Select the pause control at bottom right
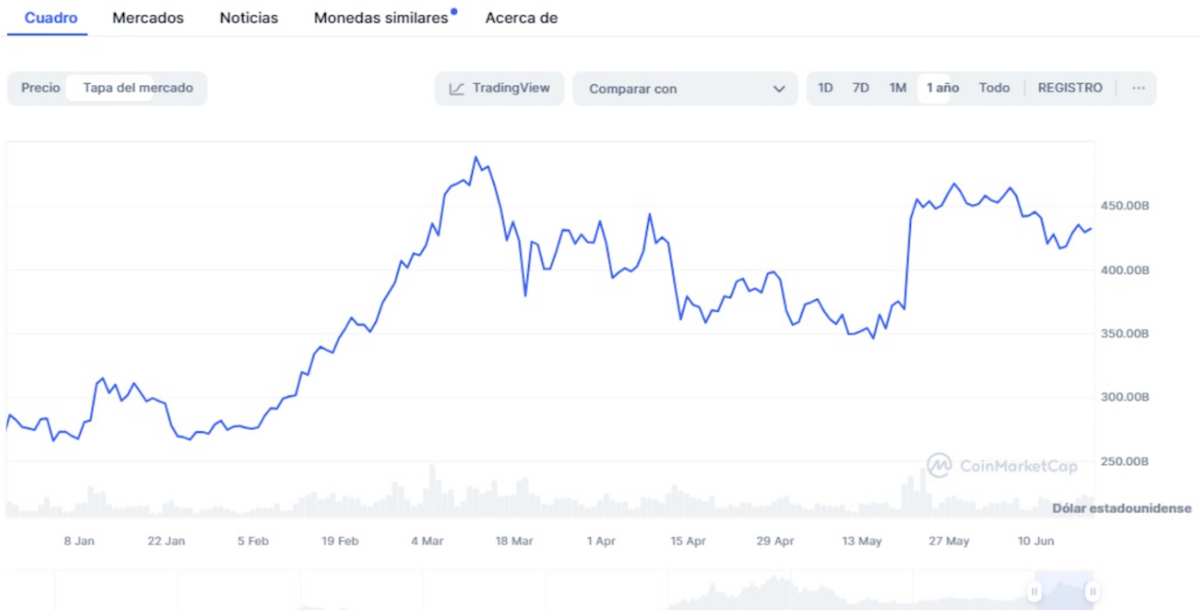Viewport: 1200px width, 616px height. pos(1033,591)
